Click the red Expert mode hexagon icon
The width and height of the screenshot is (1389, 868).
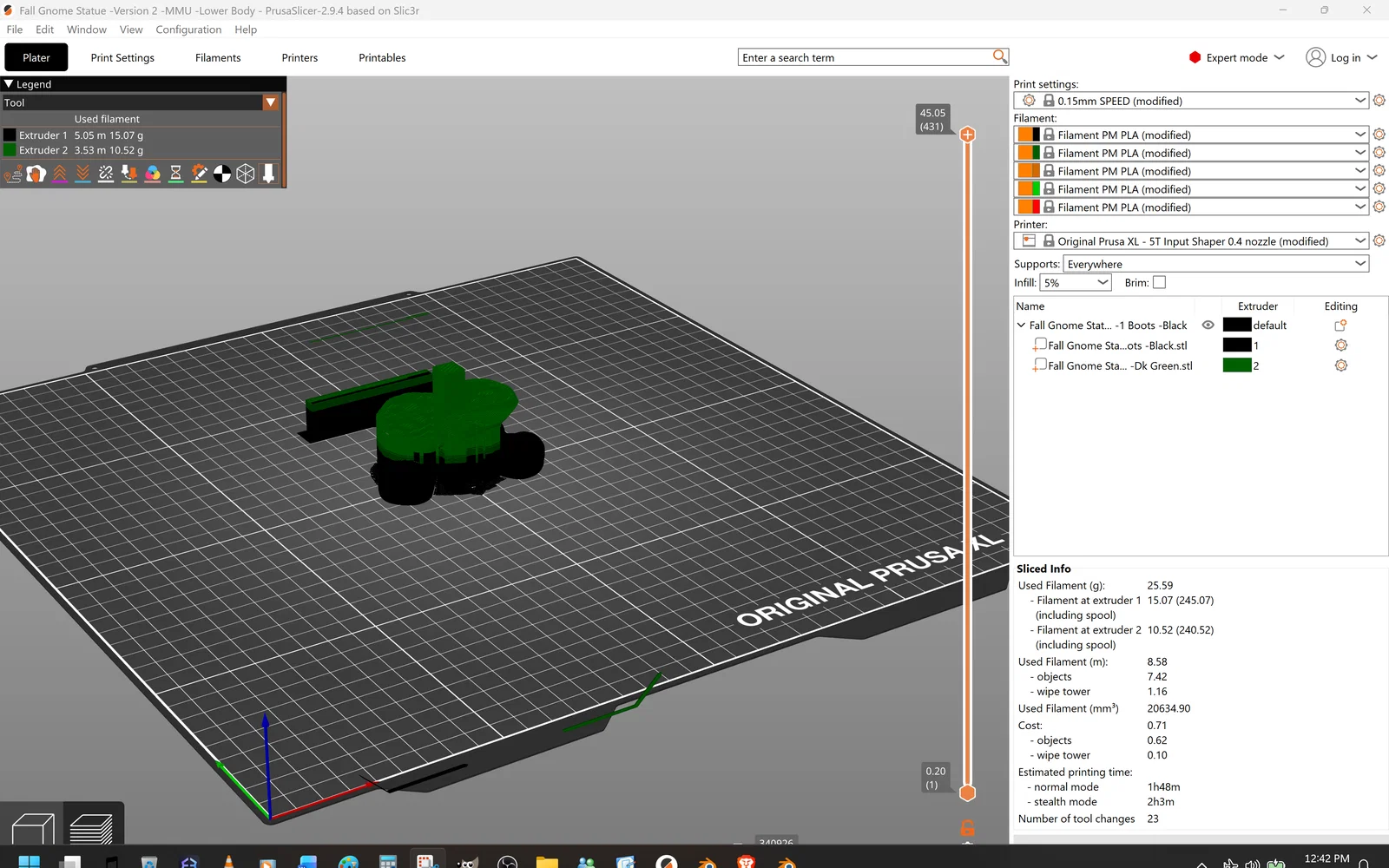pos(1195,57)
